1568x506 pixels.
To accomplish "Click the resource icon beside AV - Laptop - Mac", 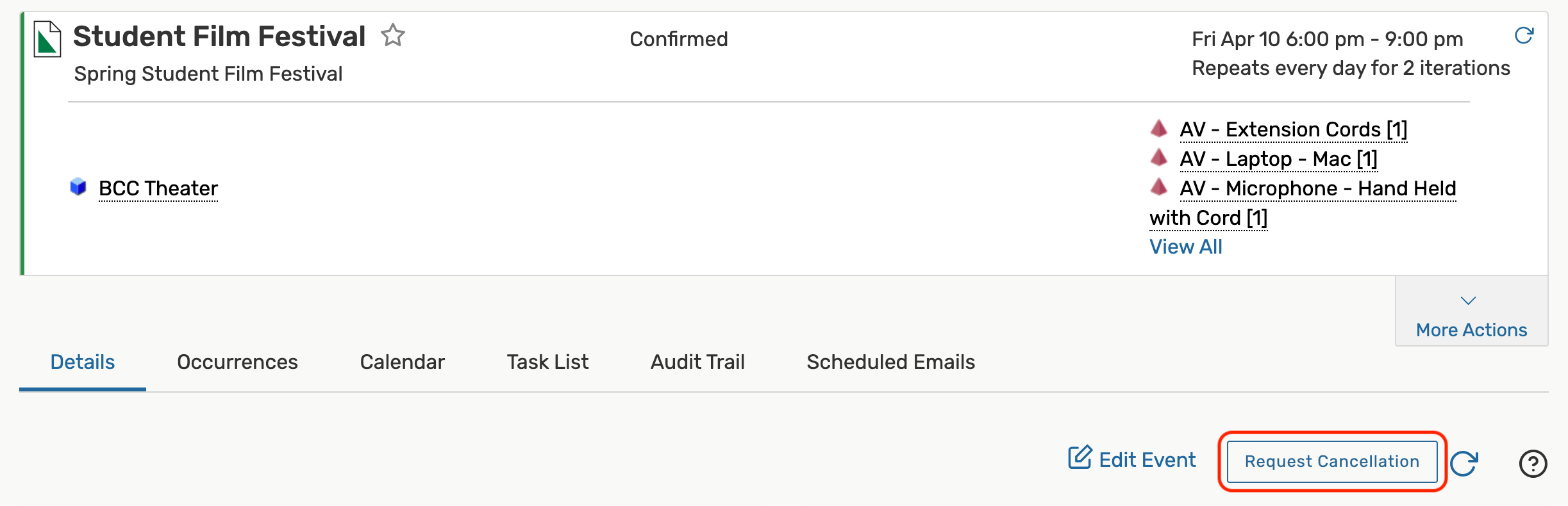I will tap(1158, 158).
